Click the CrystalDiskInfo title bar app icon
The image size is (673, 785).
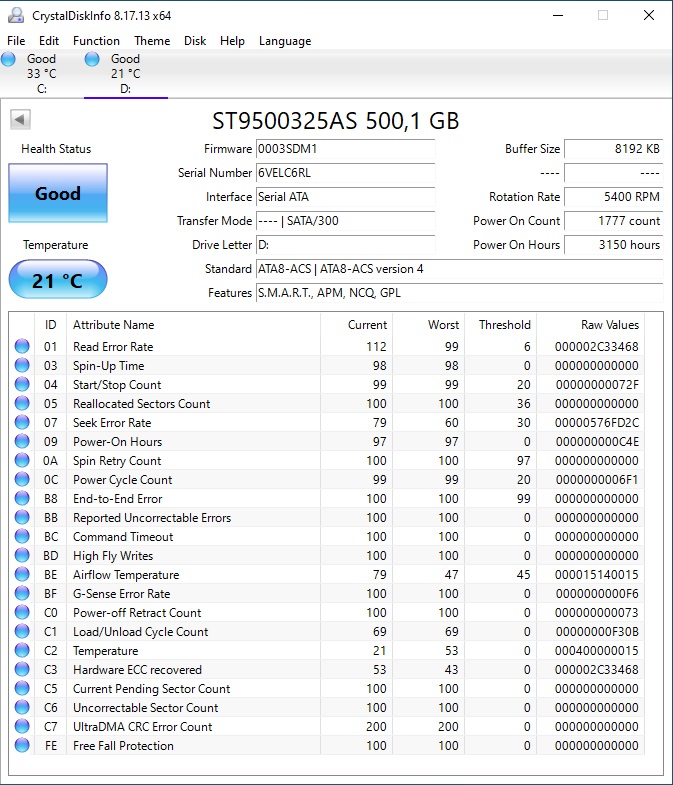click(x=16, y=15)
